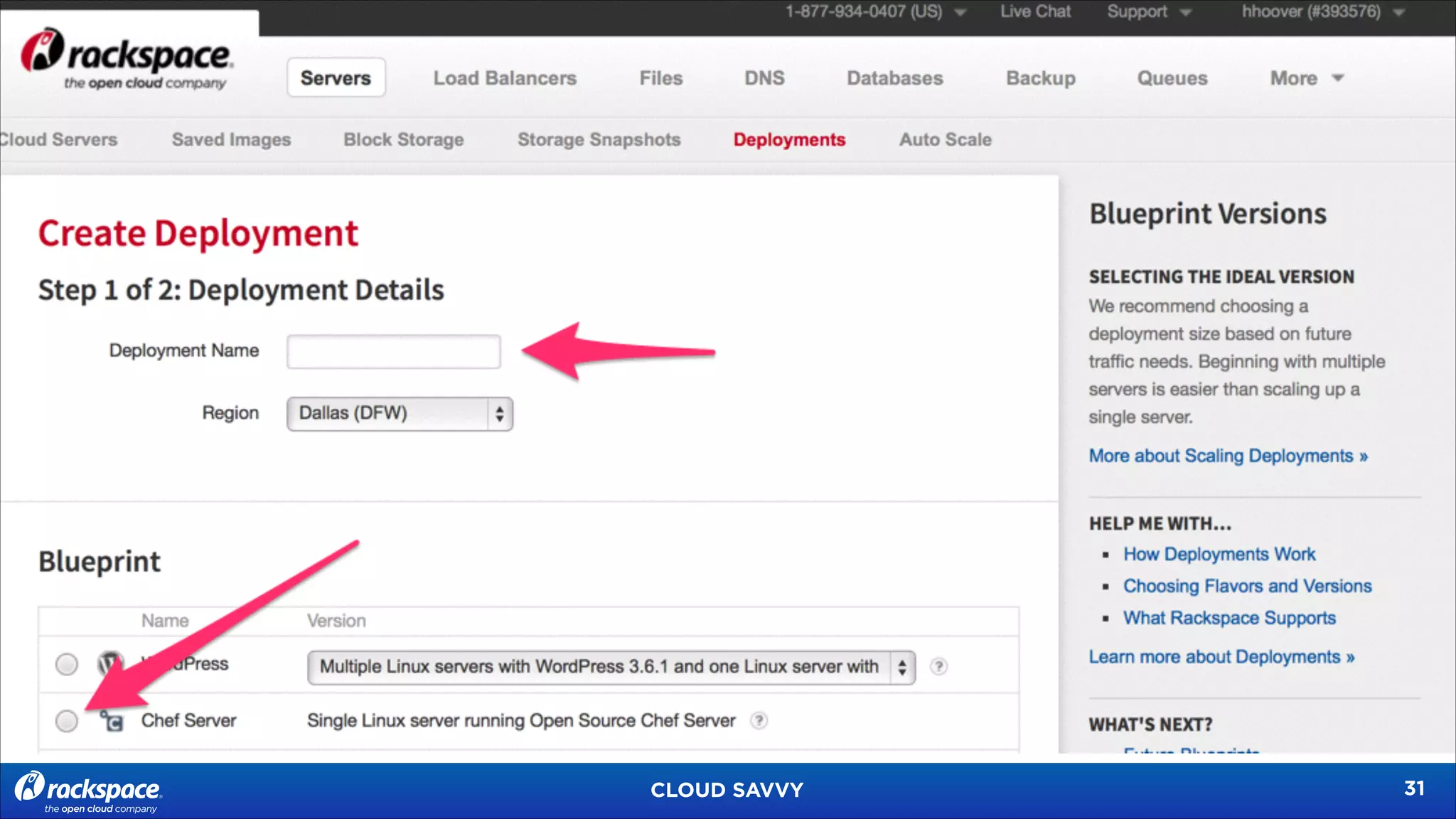Switch to the Load Balancers tab

pos(505,78)
